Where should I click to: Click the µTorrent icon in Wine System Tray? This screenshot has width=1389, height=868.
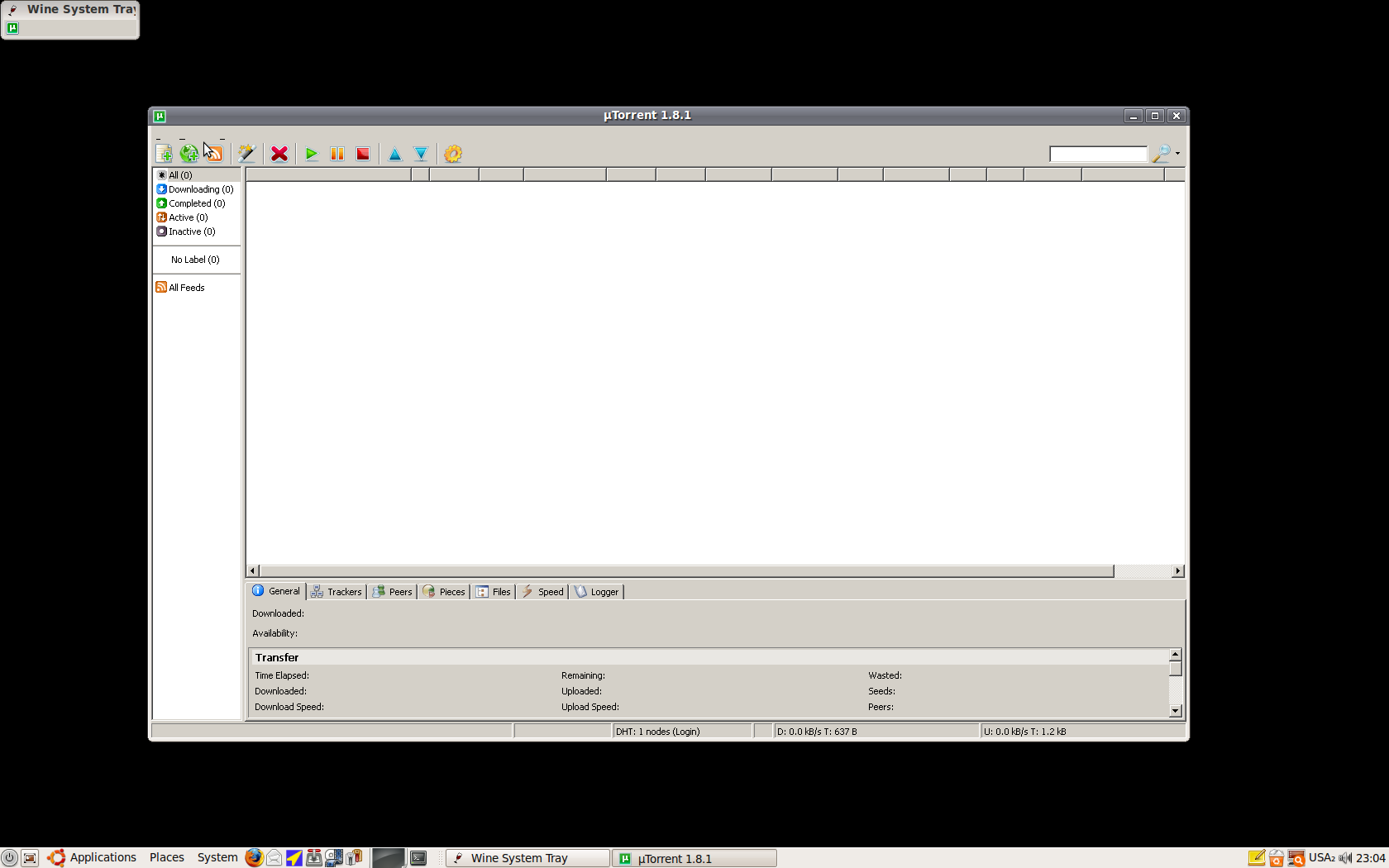(x=12, y=28)
